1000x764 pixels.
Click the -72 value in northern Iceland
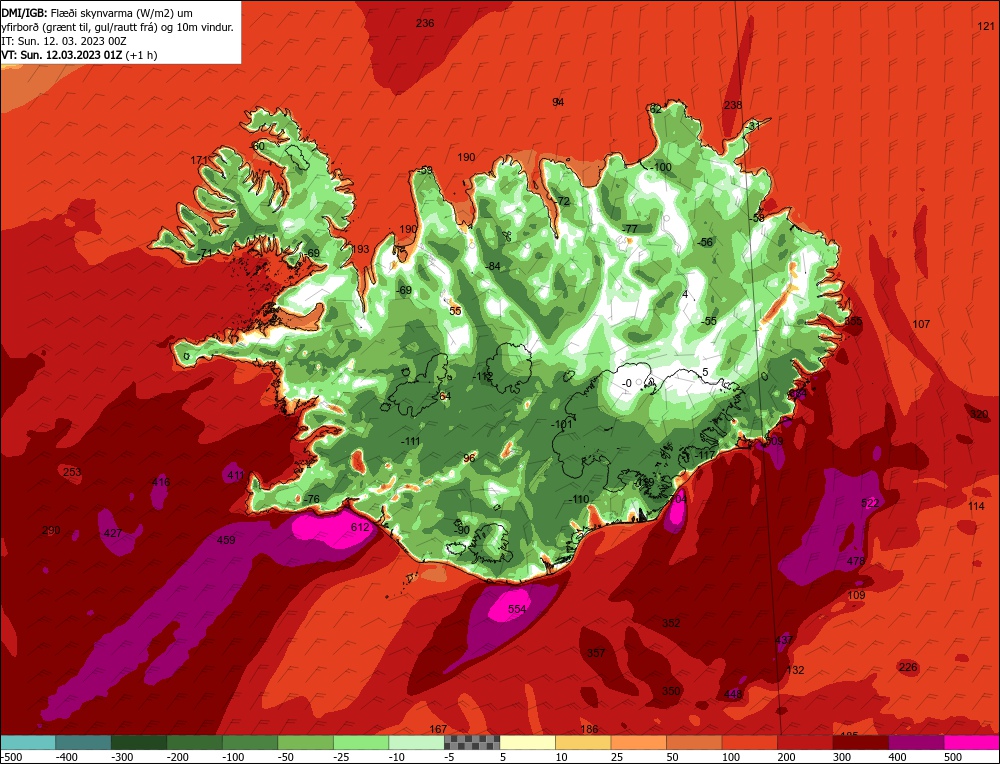(x=562, y=201)
